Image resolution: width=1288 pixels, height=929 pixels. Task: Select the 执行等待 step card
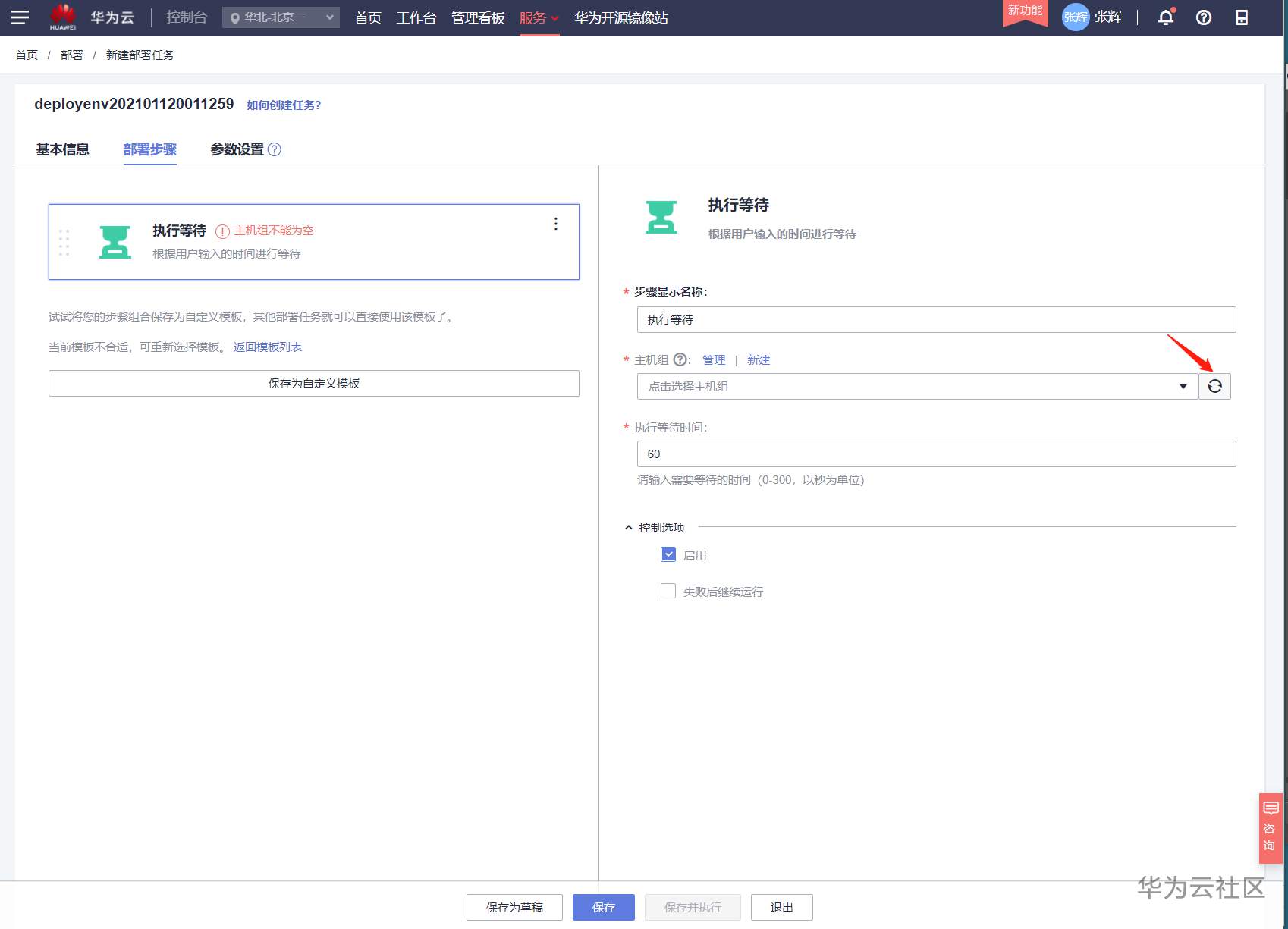[314, 242]
